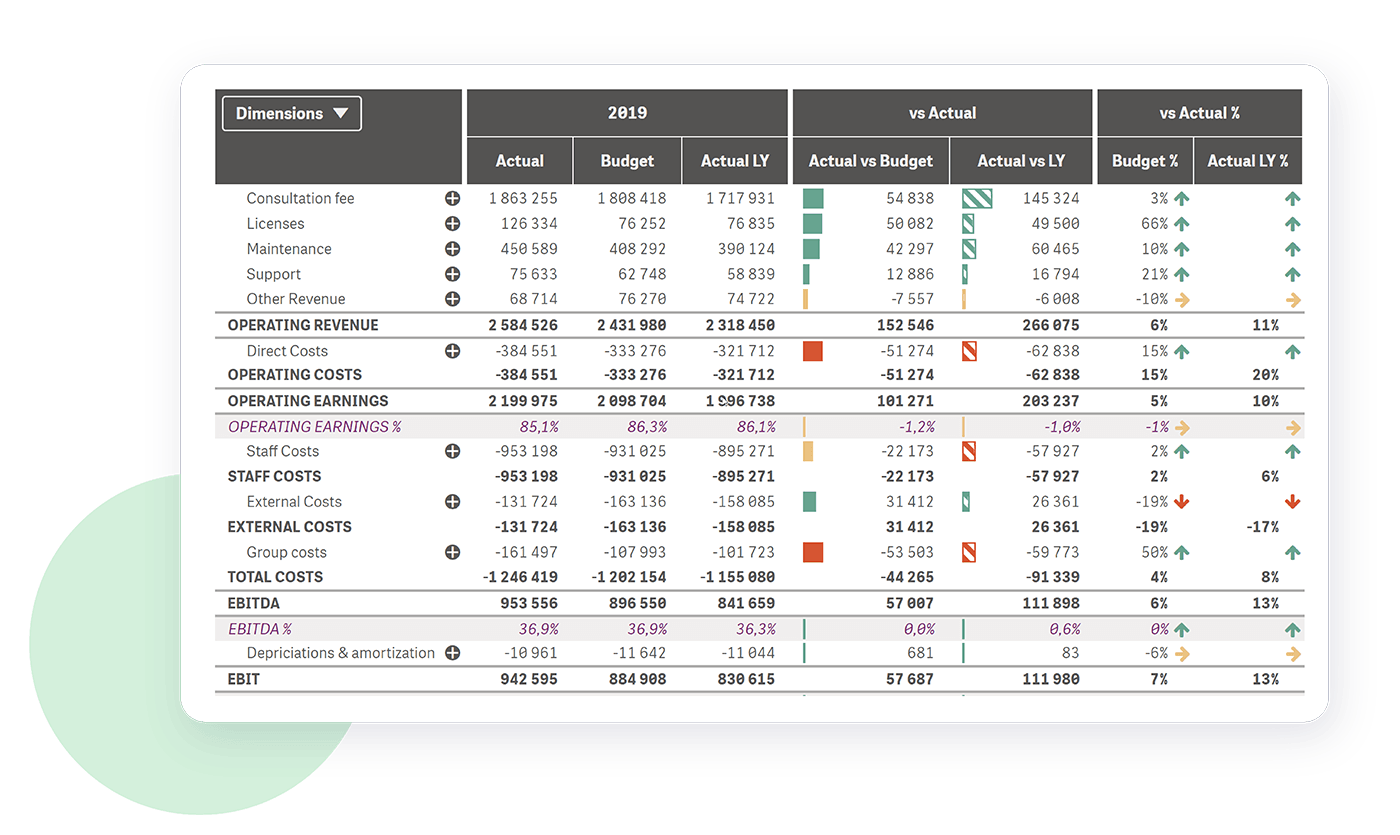The width and height of the screenshot is (1400, 835).
Task: Expand the Depriciations & amortization row
Action: pos(452,653)
